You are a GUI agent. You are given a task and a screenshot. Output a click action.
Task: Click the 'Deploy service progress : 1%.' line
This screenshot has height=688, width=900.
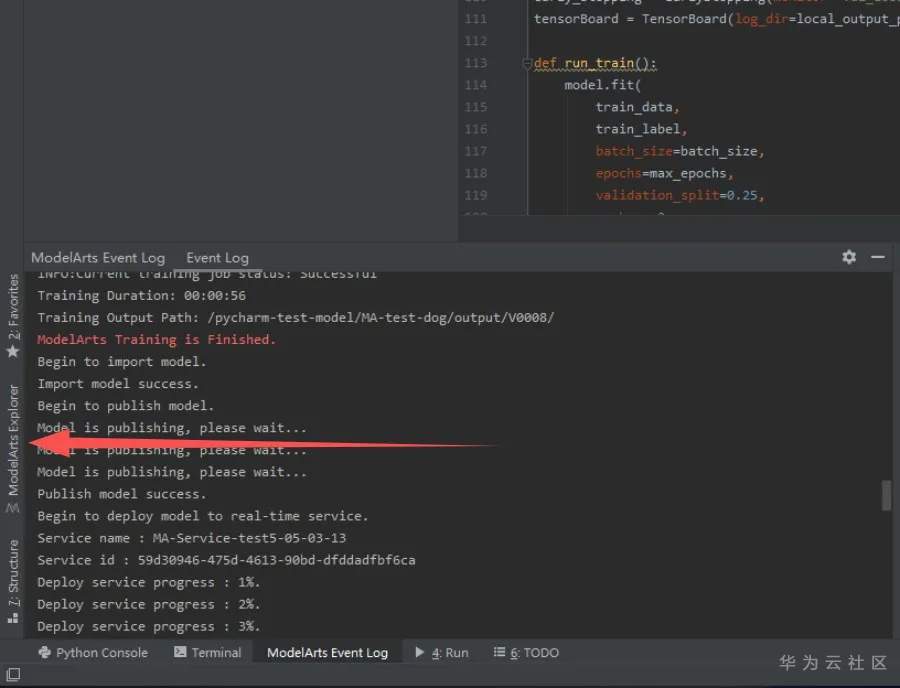149,582
